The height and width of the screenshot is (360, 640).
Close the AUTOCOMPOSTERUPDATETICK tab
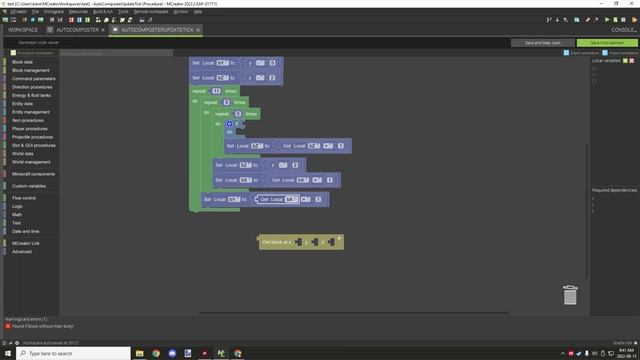point(198,30)
